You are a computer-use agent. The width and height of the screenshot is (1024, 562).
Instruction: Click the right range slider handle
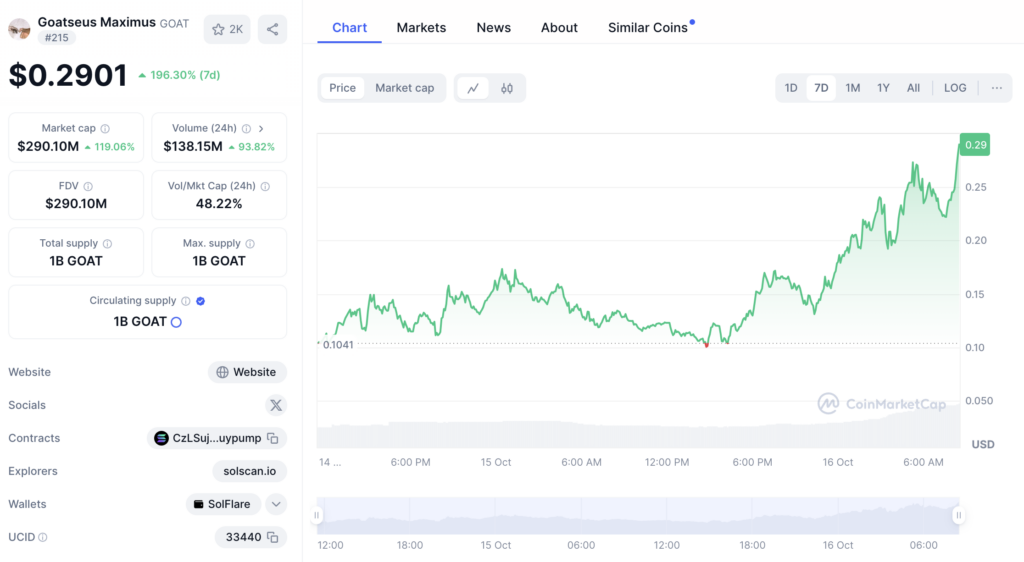[x=959, y=515]
